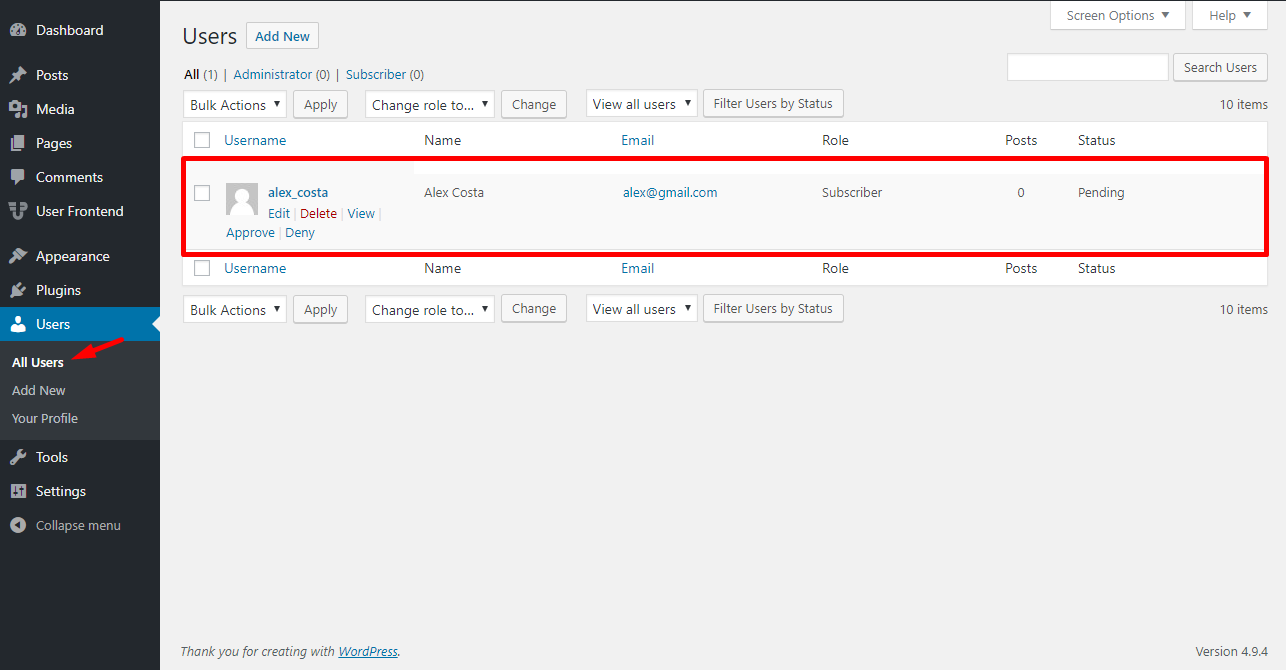
Task: Click top Filter Users by Status button
Action: coord(773,103)
